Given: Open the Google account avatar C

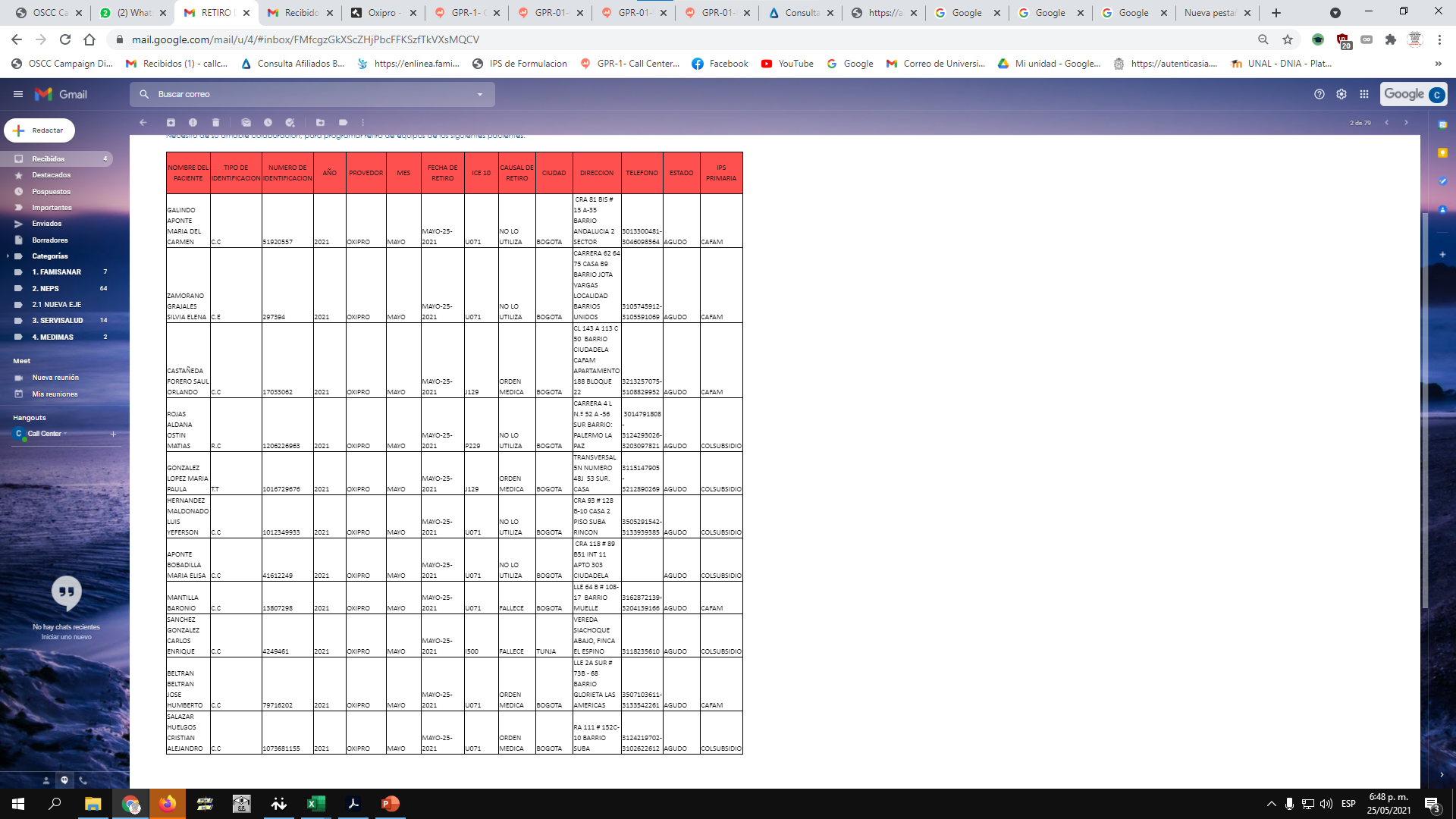Looking at the screenshot, I should coord(1436,95).
